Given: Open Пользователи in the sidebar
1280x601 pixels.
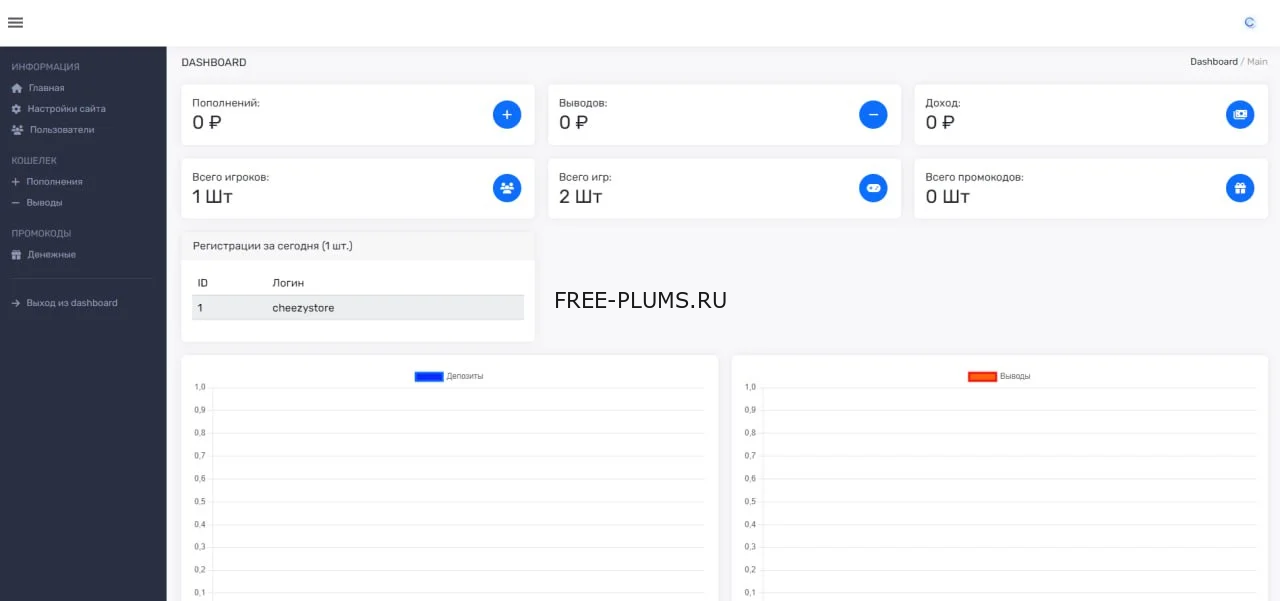Looking at the screenshot, I should tap(62, 130).
